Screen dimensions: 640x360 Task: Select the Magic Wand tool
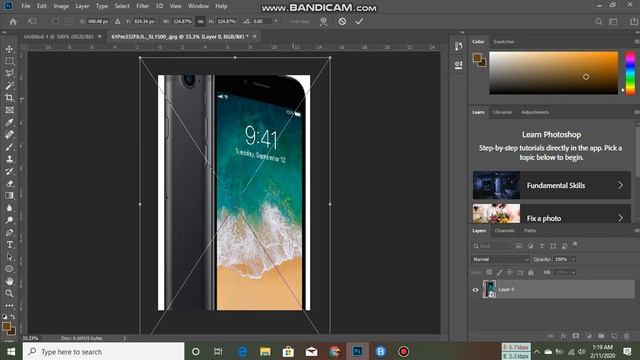point(9,86)
